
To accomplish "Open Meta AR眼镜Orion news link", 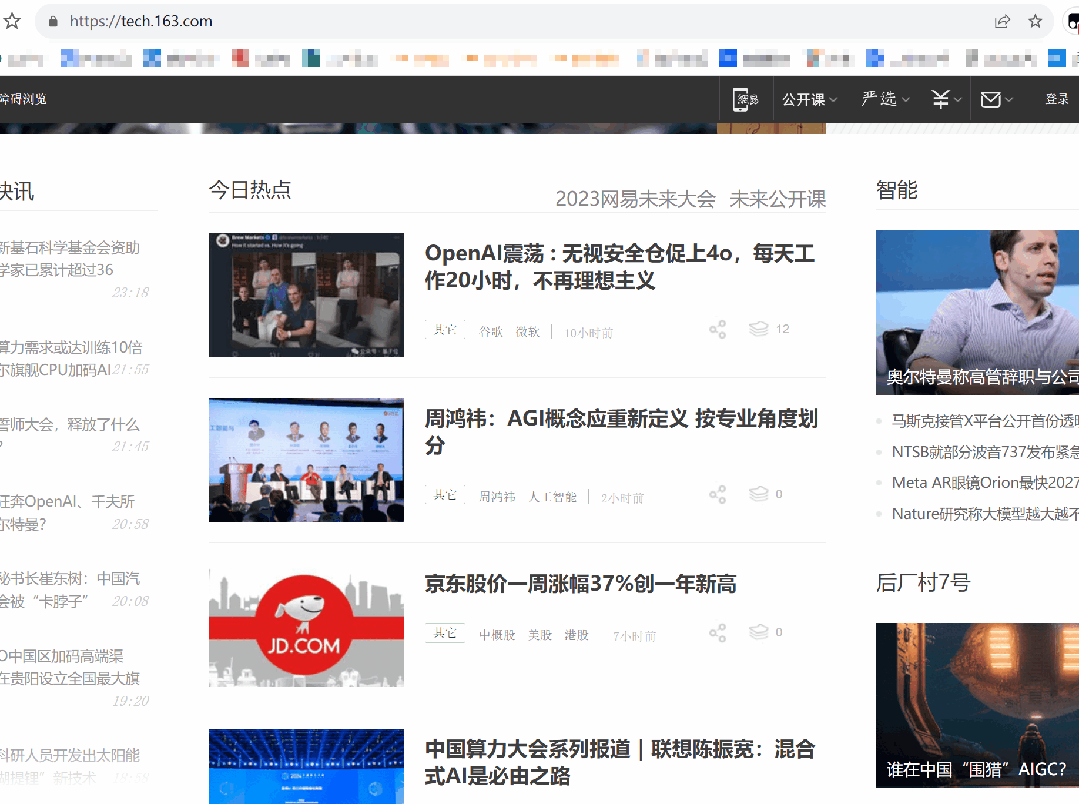I will coord(985,483).
